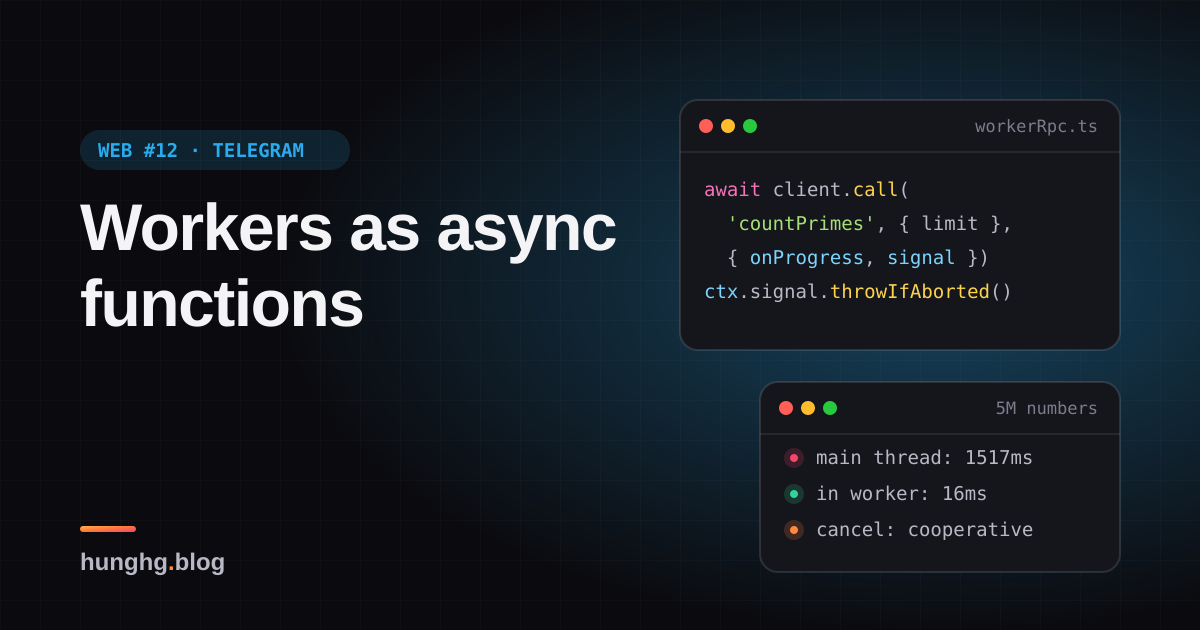The width and height of the screenshot is (1200, 630).
Task: Click the yellow dot in 5M numbers window
Action: (808, 408)
